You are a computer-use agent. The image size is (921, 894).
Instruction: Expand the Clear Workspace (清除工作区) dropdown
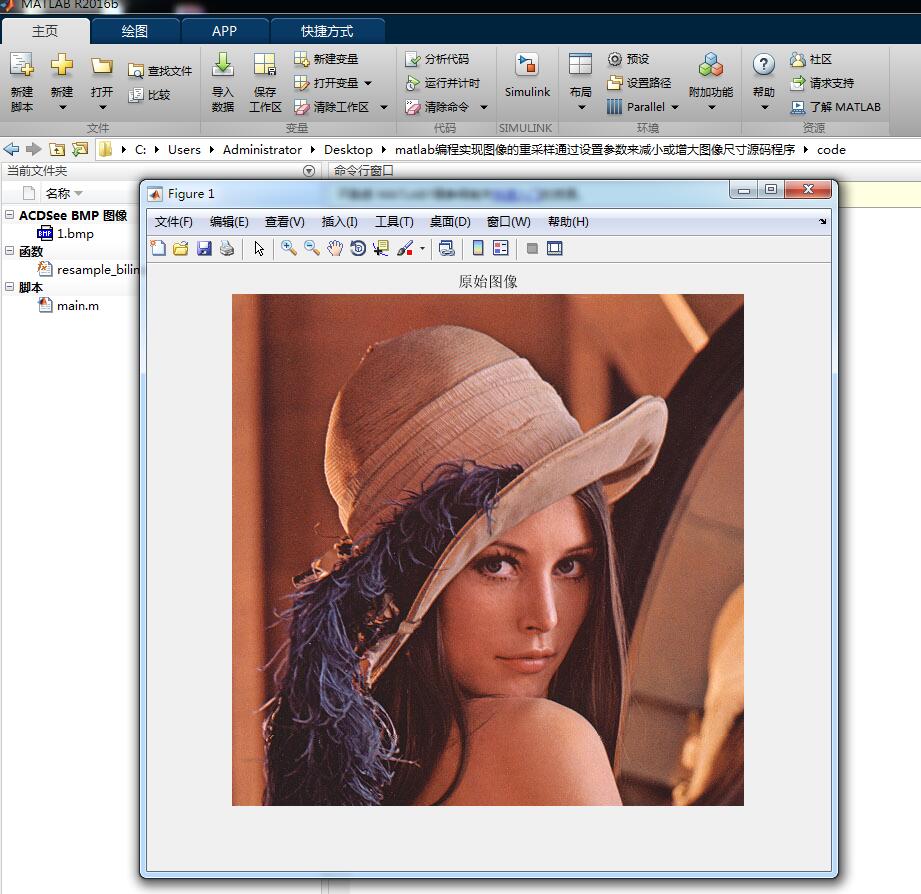click(x=384, y=107)
